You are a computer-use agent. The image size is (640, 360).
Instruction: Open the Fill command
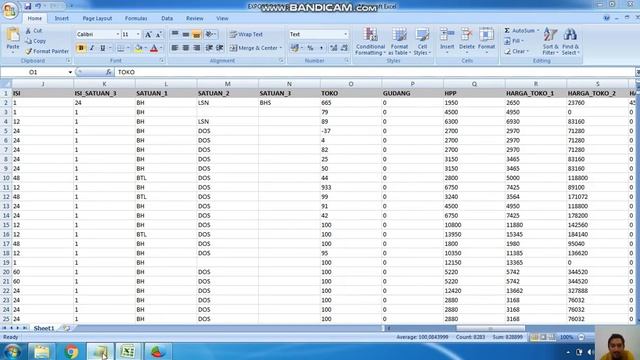tap(514, 41)
